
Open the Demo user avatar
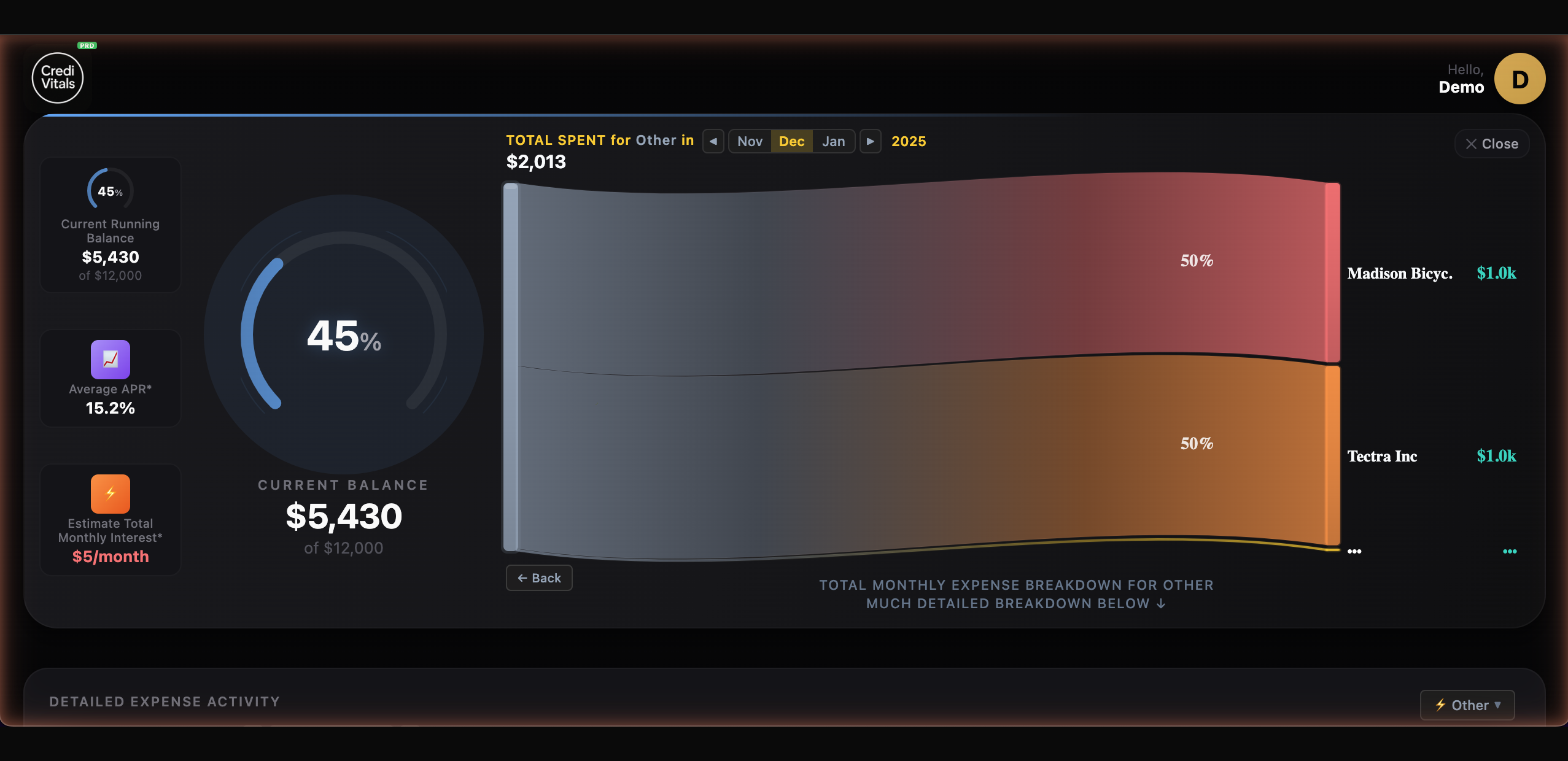pyautogui.click(x=1519, y=79)
